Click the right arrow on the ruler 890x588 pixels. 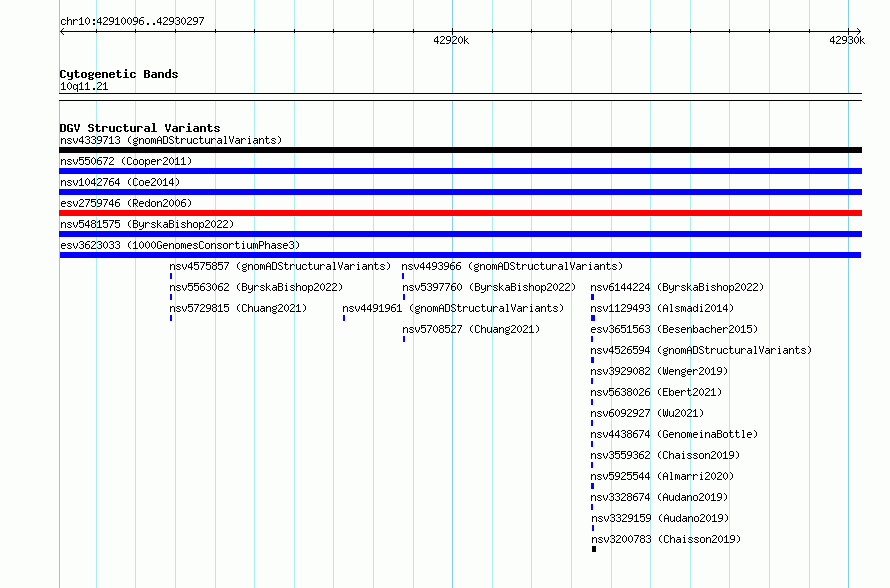858,31
